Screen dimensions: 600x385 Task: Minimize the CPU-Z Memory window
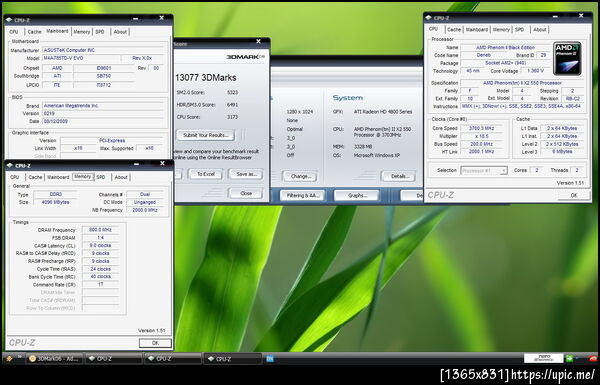pos(136,164)
